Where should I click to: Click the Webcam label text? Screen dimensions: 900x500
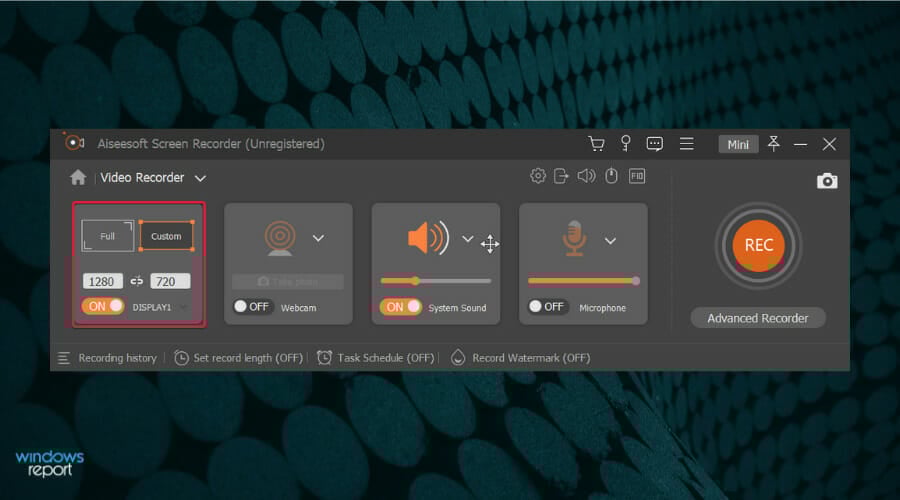(x=298, y=308)
